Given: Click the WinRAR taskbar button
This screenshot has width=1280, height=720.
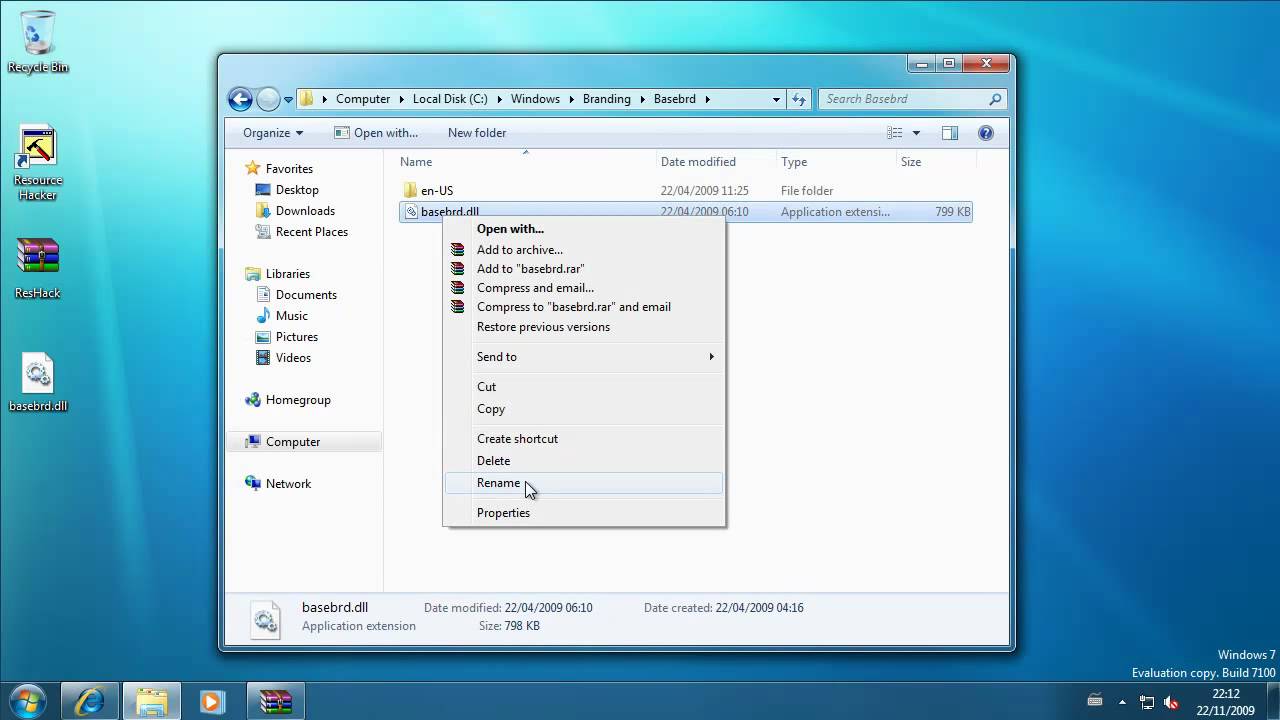Looking at the screenshot, I should [275, 701].
